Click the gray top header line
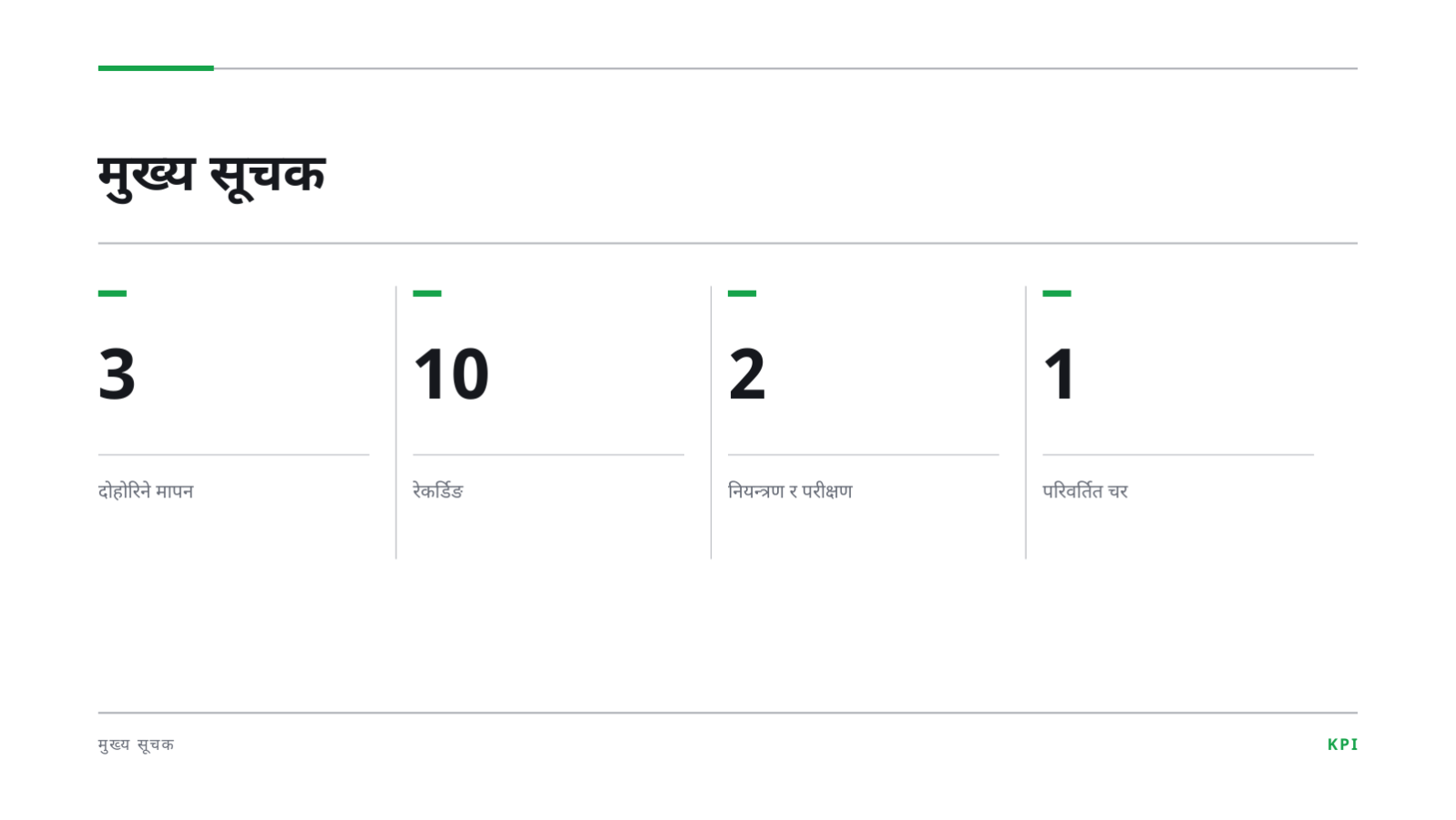 tap(785, 68)
